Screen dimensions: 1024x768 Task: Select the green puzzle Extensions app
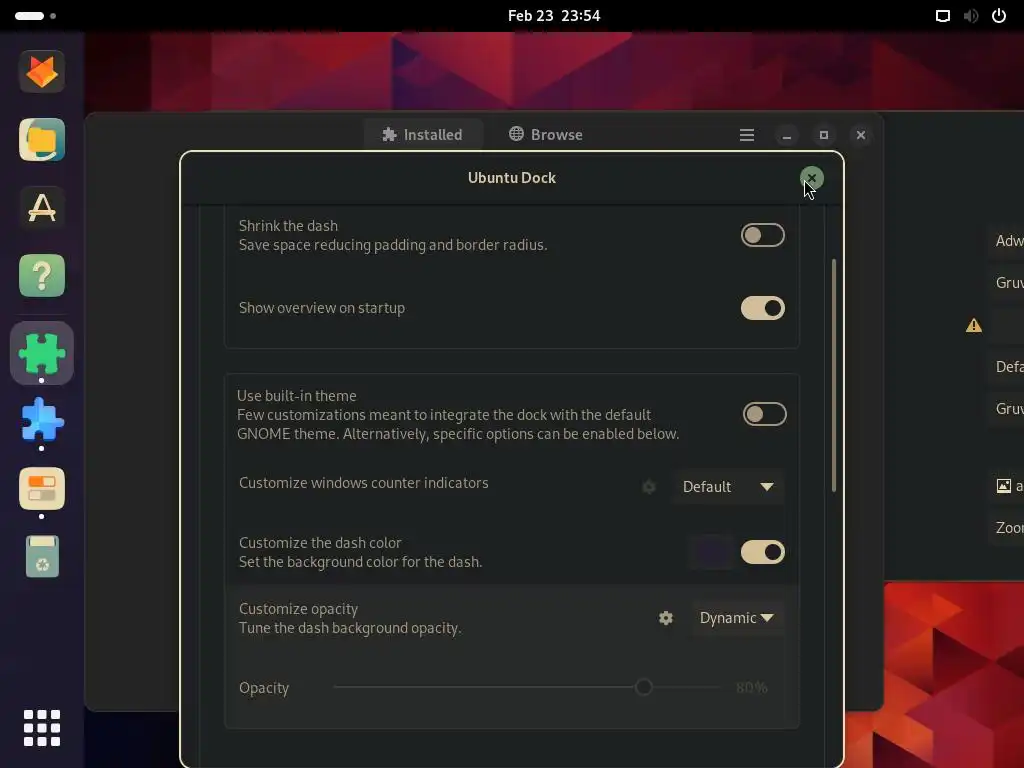coord(42,353)
